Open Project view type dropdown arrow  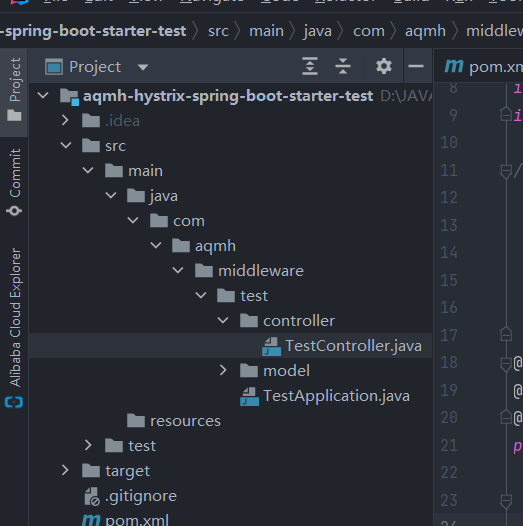[x=143, y=67]
